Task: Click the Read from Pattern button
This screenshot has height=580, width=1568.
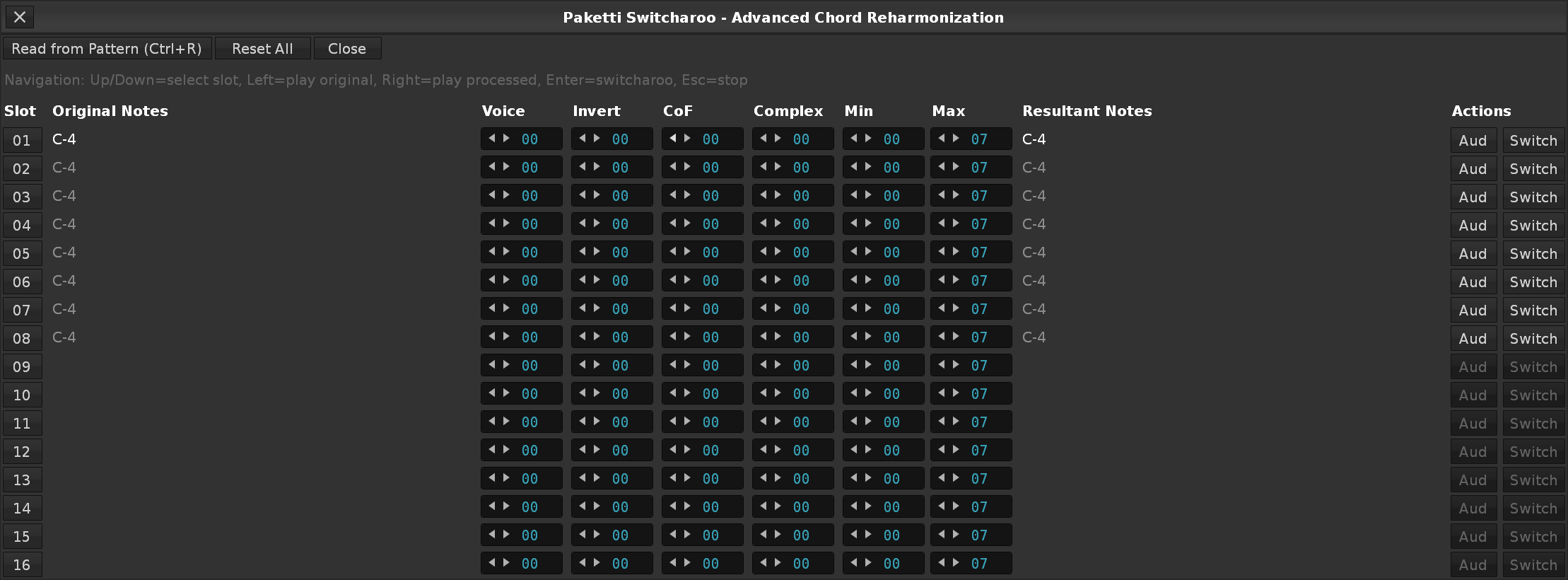Action: (107, 49)
